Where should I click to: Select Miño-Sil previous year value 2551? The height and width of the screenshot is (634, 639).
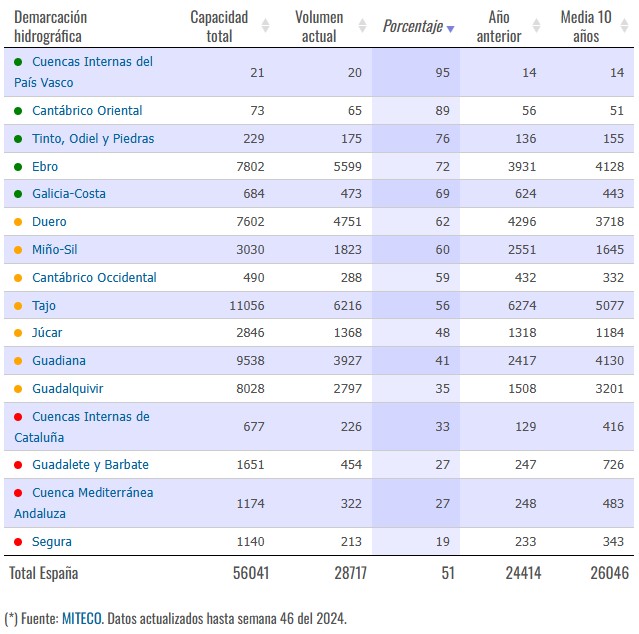522,249
